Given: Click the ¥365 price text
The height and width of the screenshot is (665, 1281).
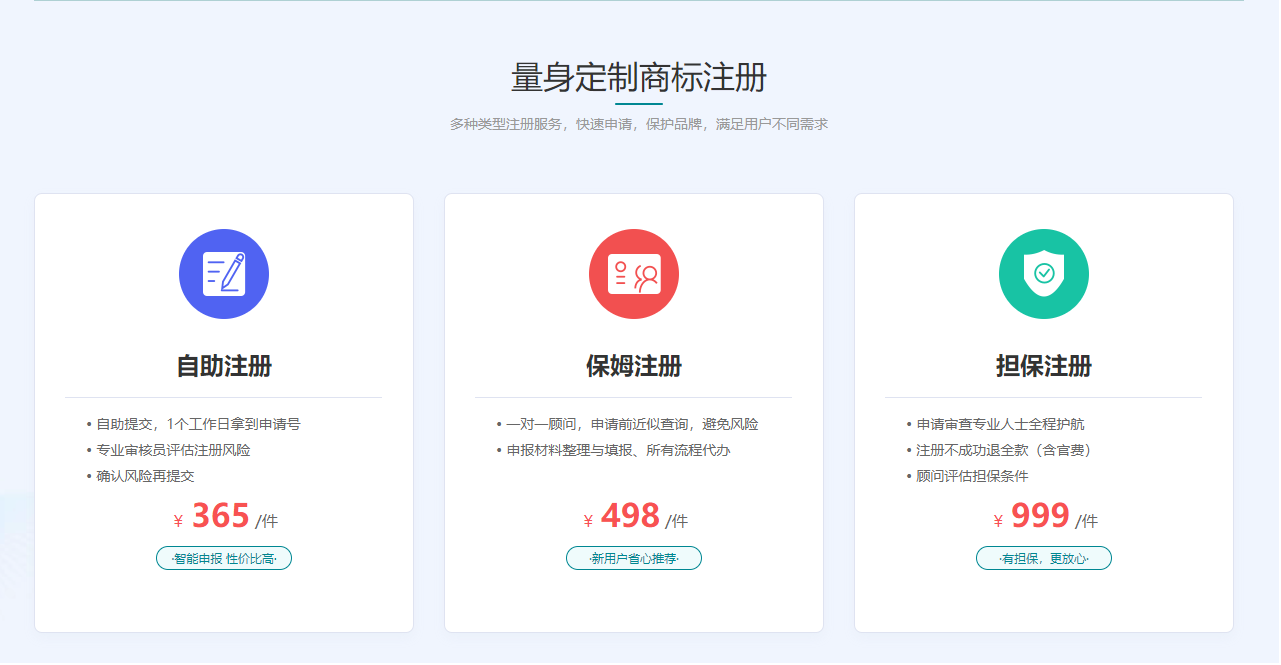Looking at the screenshot, I should click(220, 516).
